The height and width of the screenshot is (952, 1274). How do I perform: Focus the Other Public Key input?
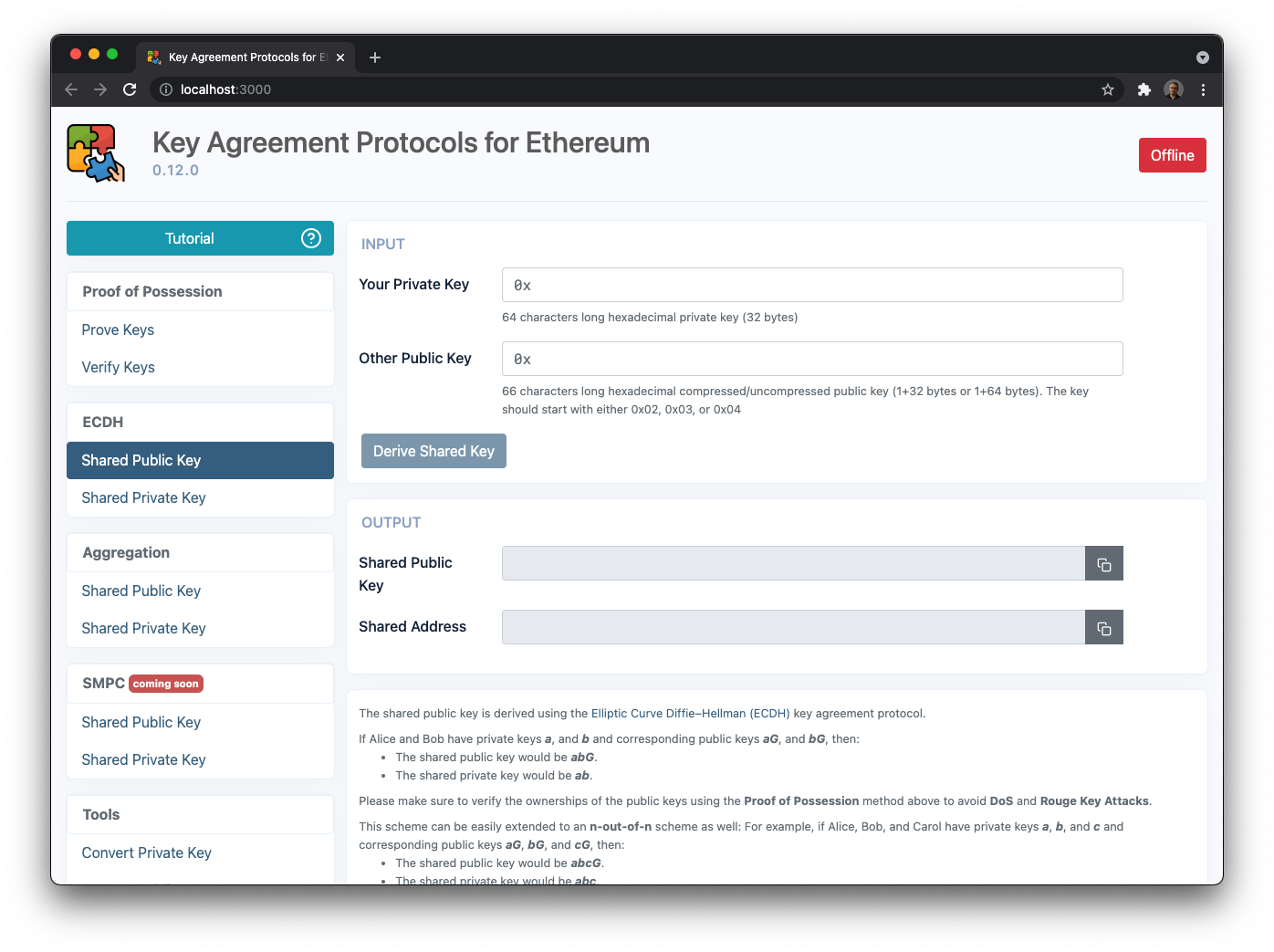[x=812, y=359]
